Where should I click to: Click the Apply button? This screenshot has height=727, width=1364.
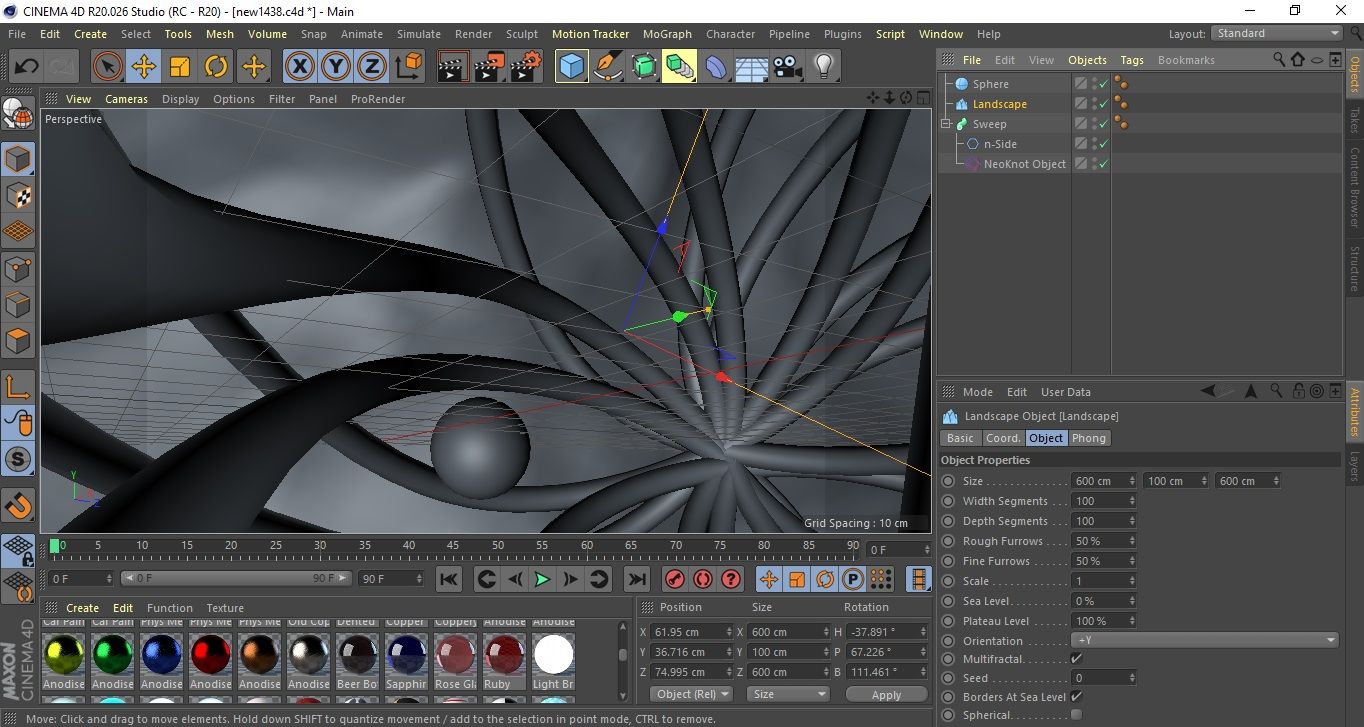[x=886, y=694]
